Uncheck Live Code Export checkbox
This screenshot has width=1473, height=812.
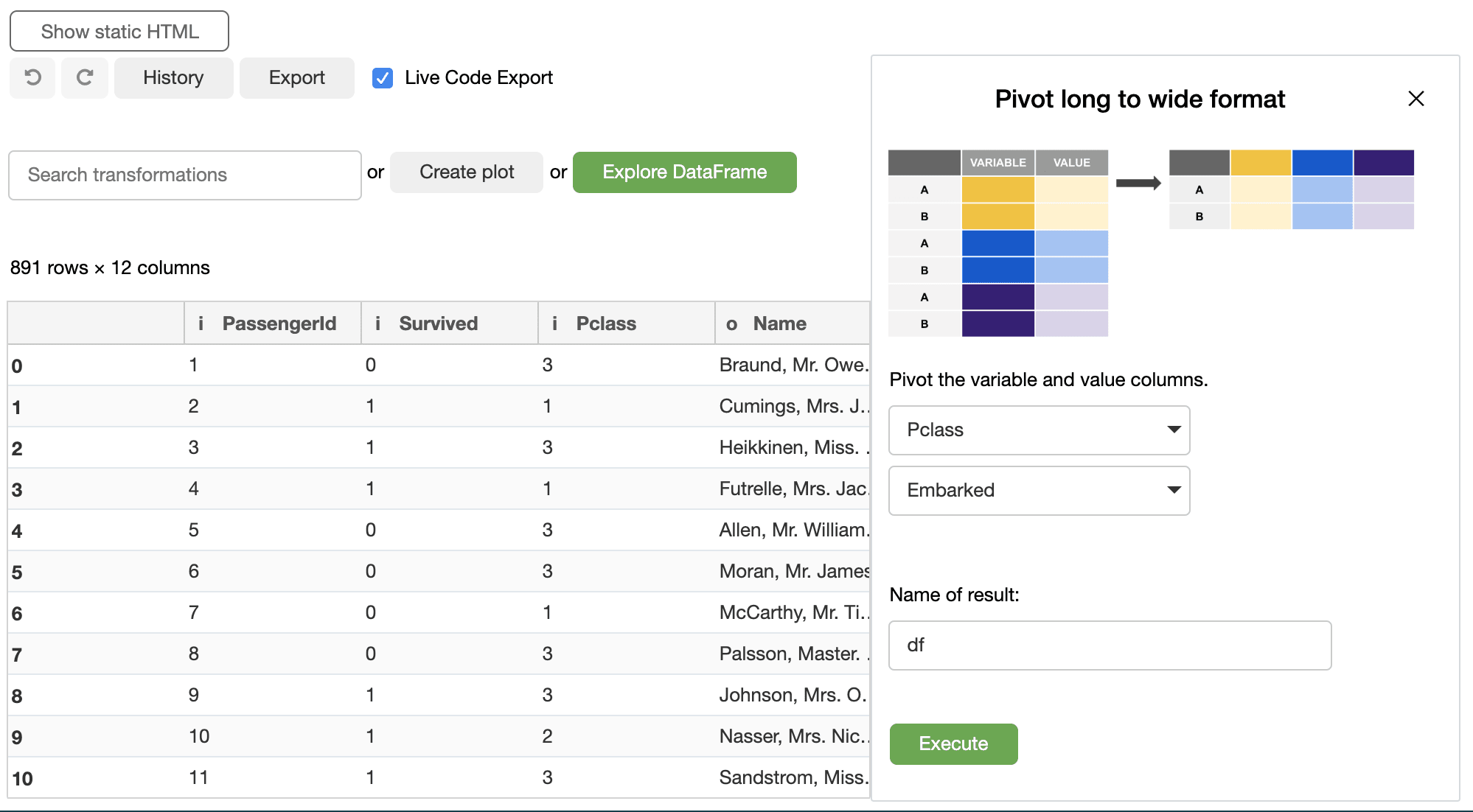pyautogui.click(x=383, y=78)
